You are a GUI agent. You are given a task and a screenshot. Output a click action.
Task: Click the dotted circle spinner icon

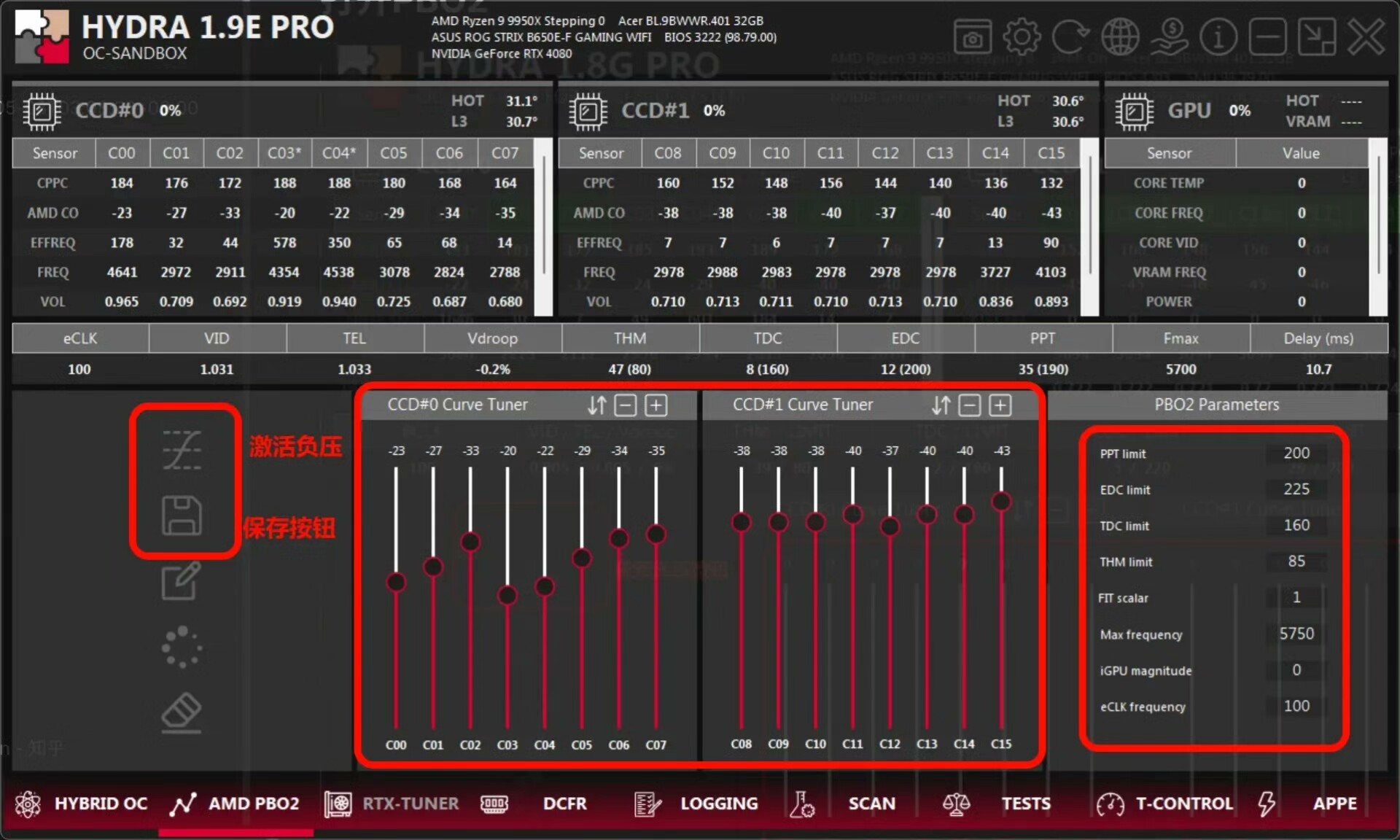click(x=181, y=647)
